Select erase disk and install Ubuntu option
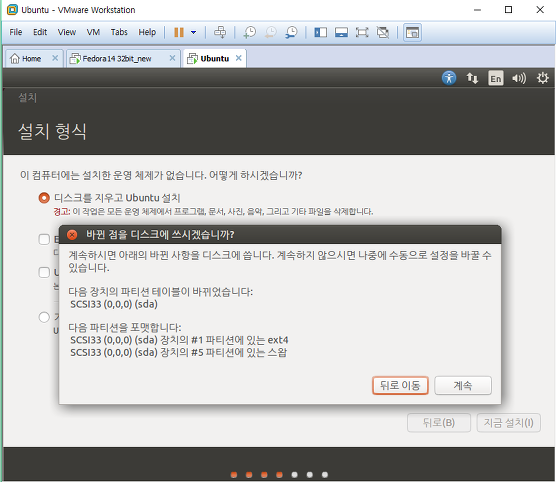 (44, 198)
